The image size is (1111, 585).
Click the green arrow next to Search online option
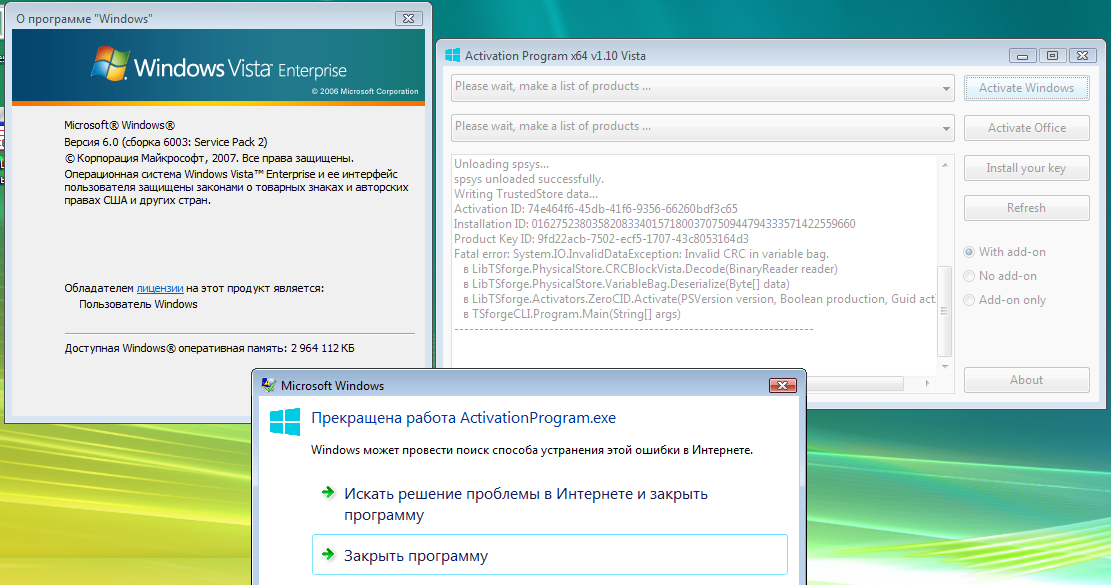(328, 492)
